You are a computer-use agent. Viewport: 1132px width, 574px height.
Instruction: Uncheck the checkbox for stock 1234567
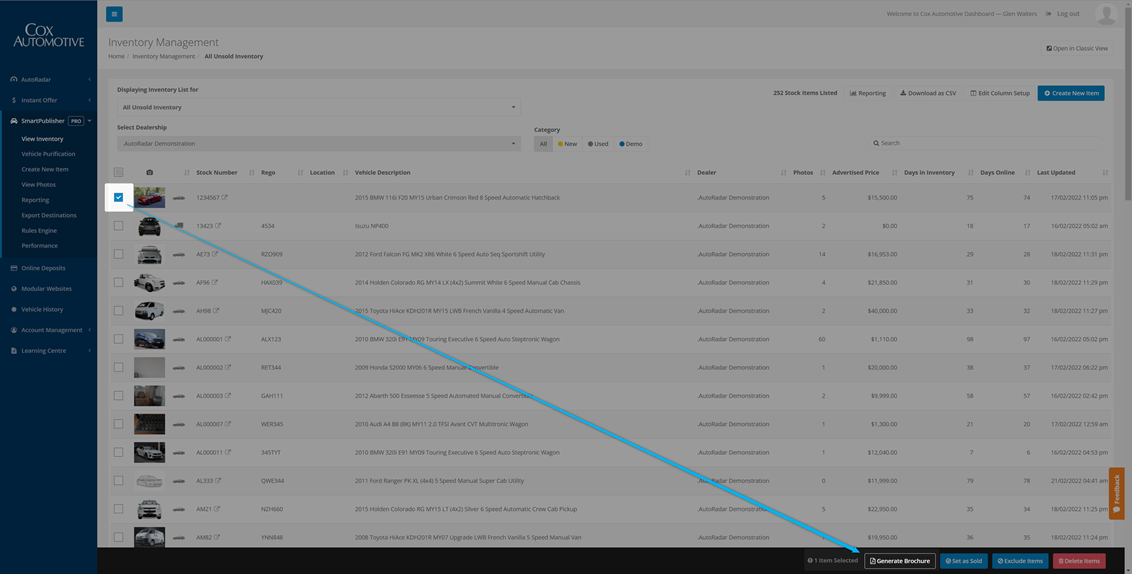coord(118,197)
